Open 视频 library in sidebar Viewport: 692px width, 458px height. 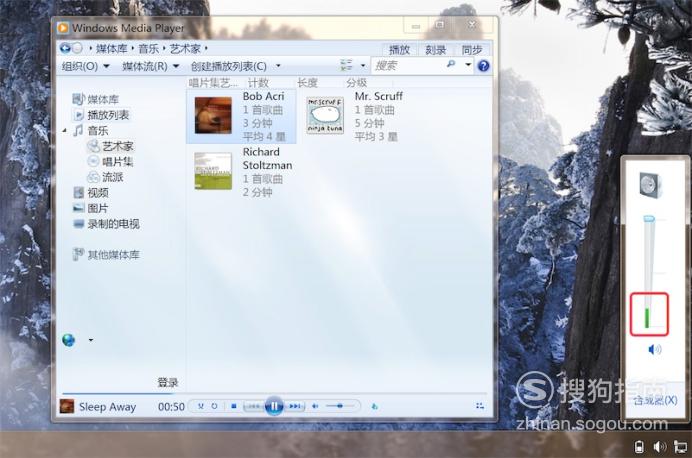coord(90,192)
